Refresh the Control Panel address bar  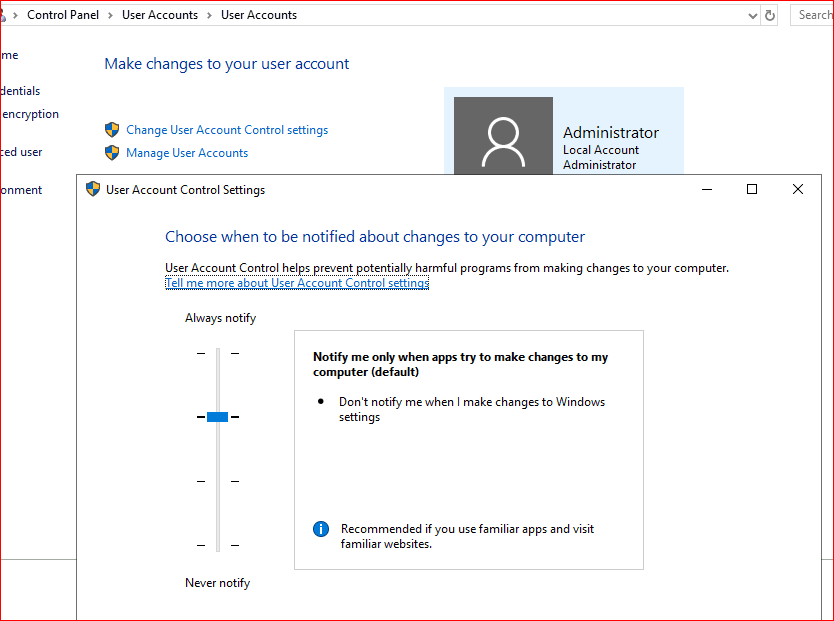770,15
